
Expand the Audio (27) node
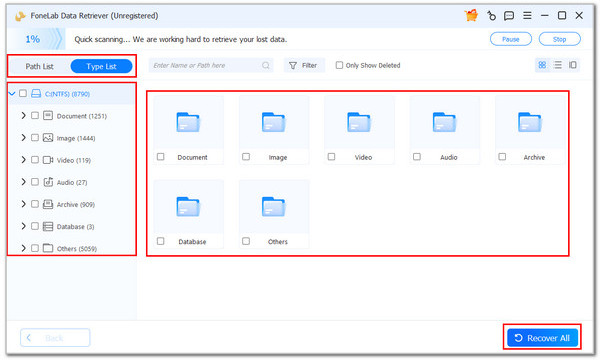click(x=23, y=182)
